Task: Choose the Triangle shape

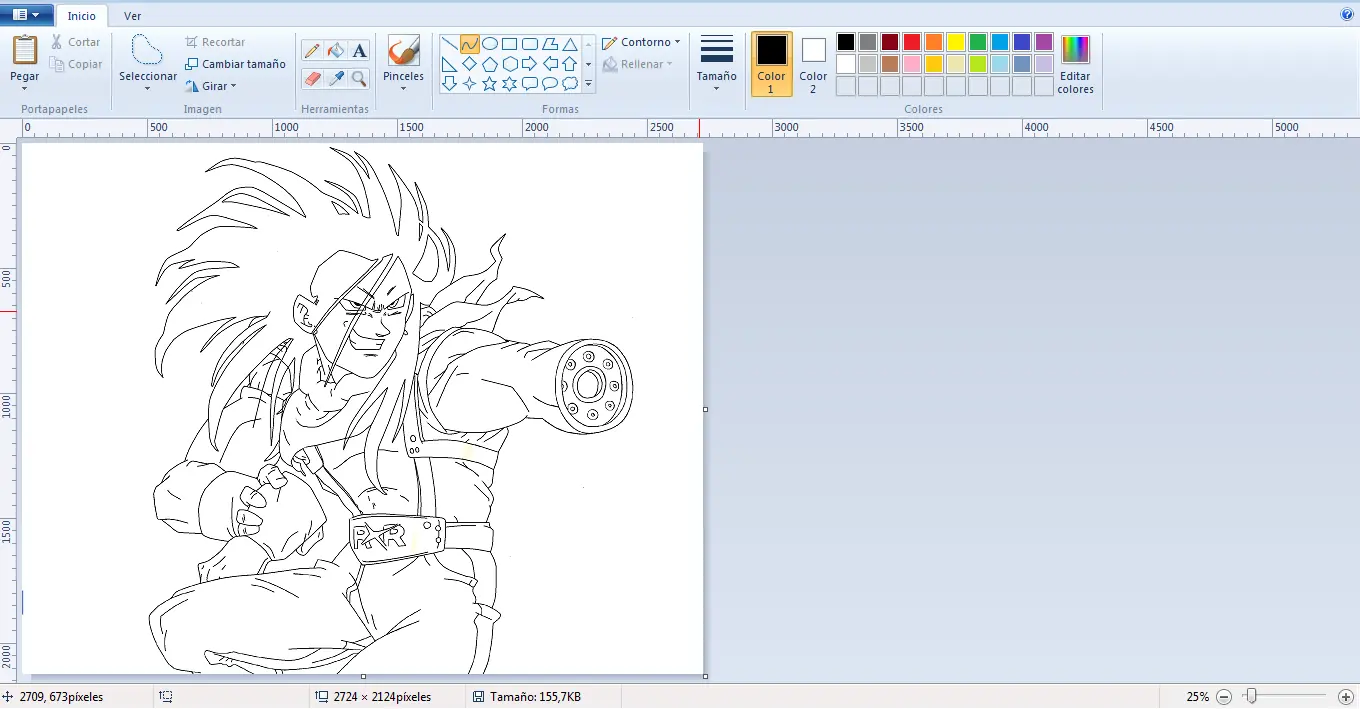Action: tap(570, 44)
